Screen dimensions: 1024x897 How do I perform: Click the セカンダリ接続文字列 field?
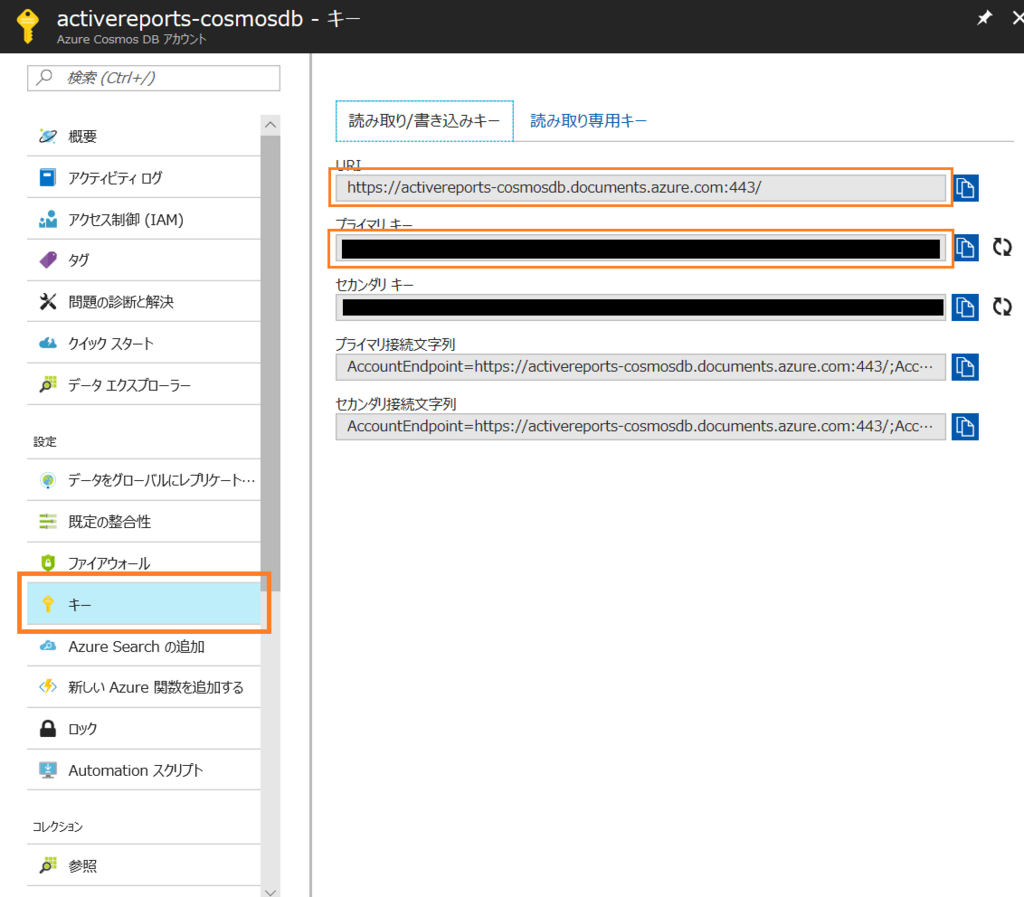click(x=641, y=427)
